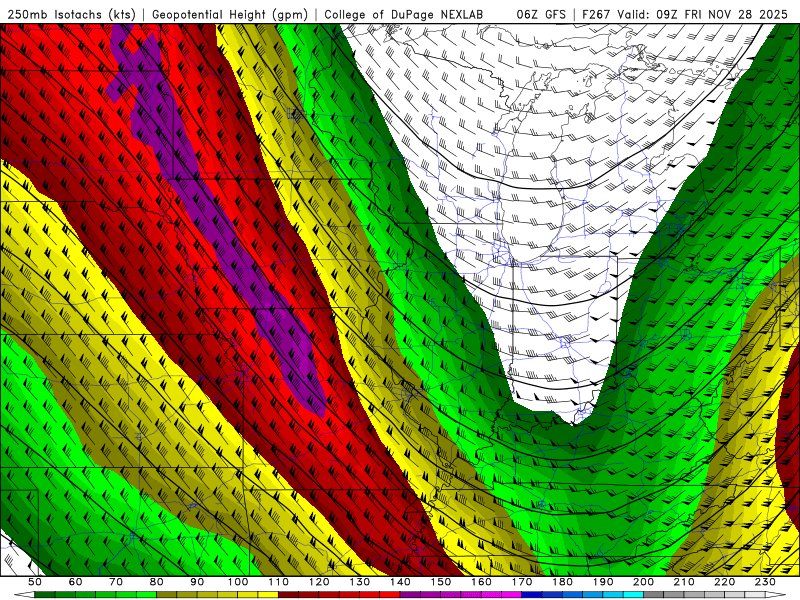
Task: Click the bright yellow swatch just before 110
Action: point(268,594)
